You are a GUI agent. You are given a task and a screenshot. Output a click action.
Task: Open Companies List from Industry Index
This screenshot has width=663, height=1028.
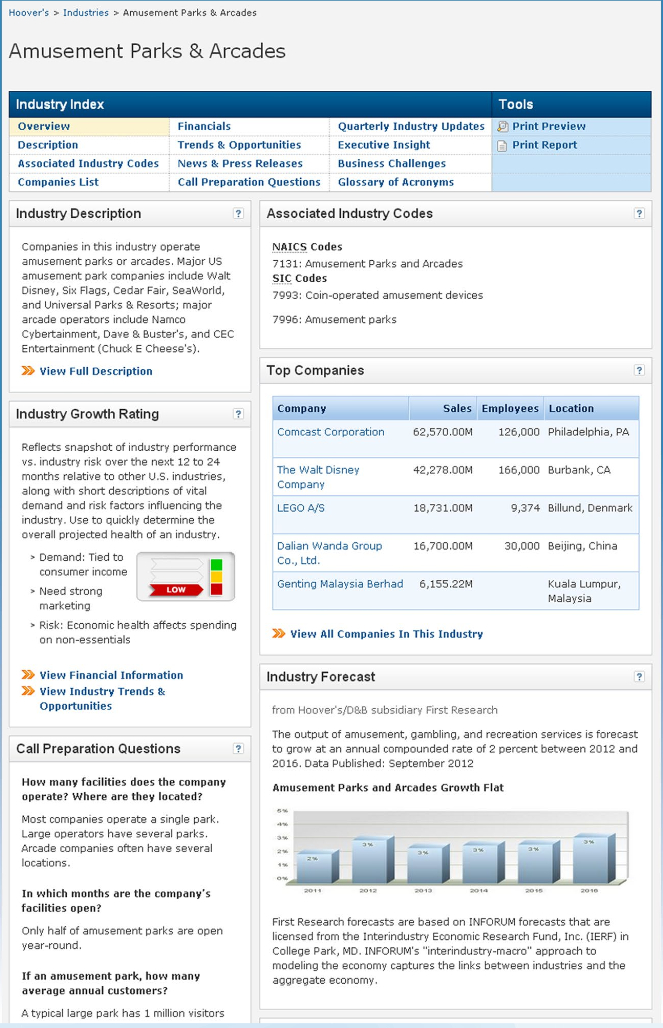[x=58, y=182]
